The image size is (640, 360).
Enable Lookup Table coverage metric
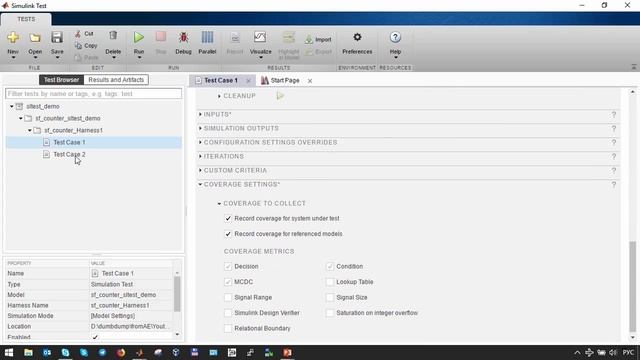330,282
